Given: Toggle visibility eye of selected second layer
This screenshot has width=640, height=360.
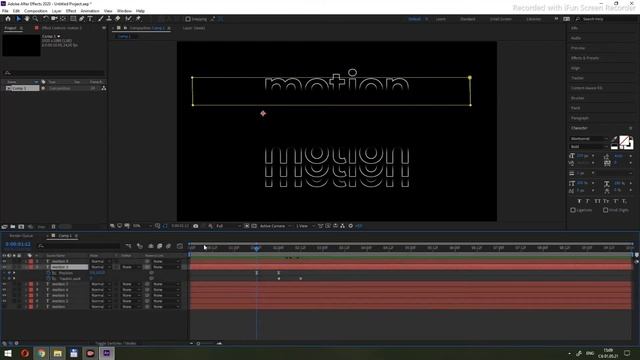Looking at the screenshot, I should [x=4, y=267].
